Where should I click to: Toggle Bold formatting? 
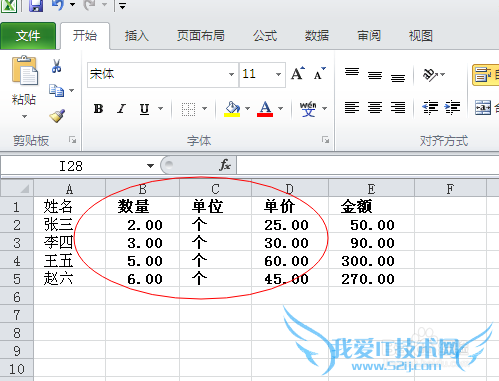pyautogui.click(x=98, y=109)
